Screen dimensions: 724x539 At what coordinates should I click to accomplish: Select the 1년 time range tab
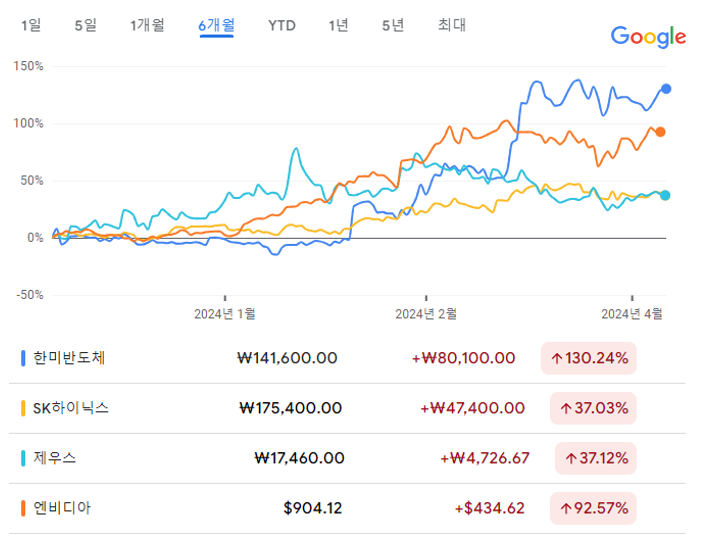coord(338,25)
